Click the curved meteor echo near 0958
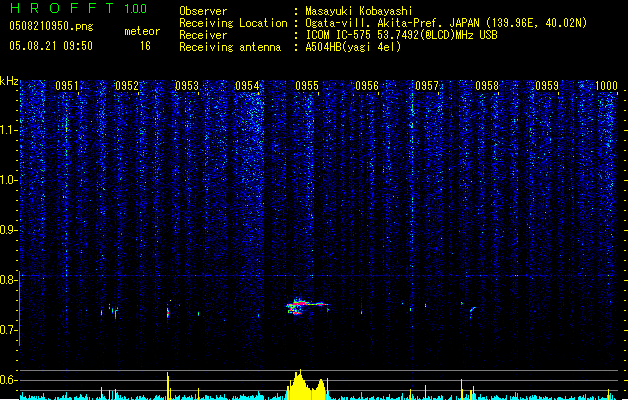The image size is (629, 400). coord(472,311)
